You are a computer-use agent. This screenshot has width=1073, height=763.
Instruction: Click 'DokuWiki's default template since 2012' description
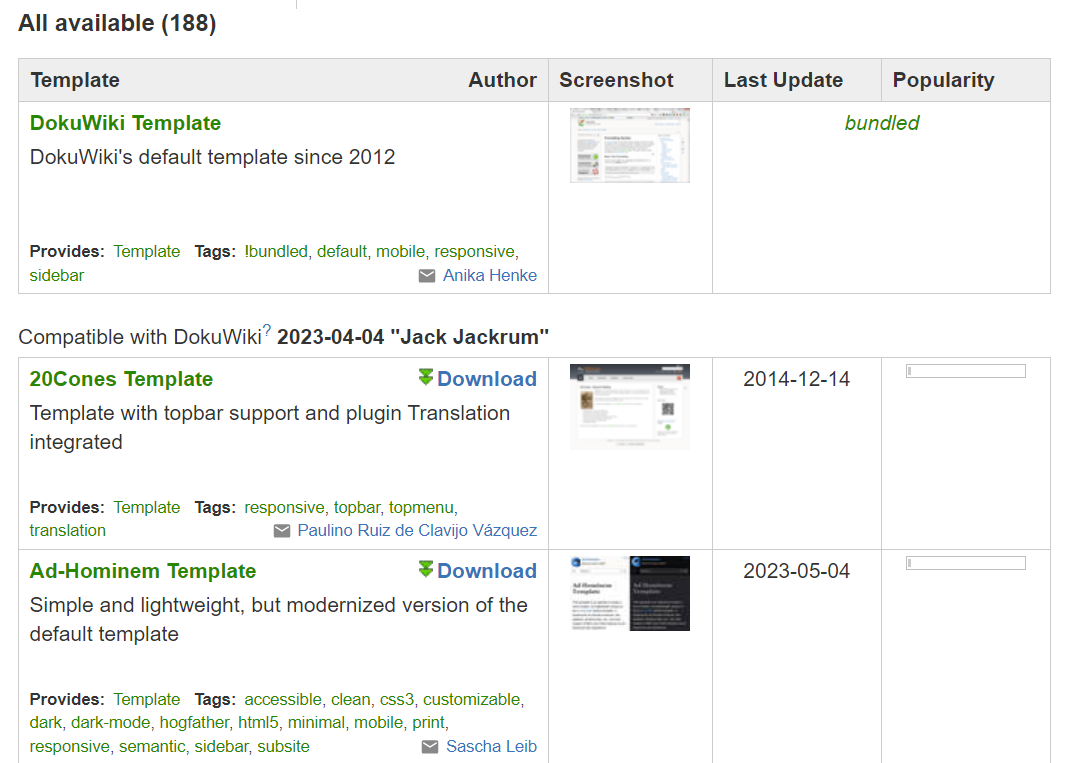[212, 157]
